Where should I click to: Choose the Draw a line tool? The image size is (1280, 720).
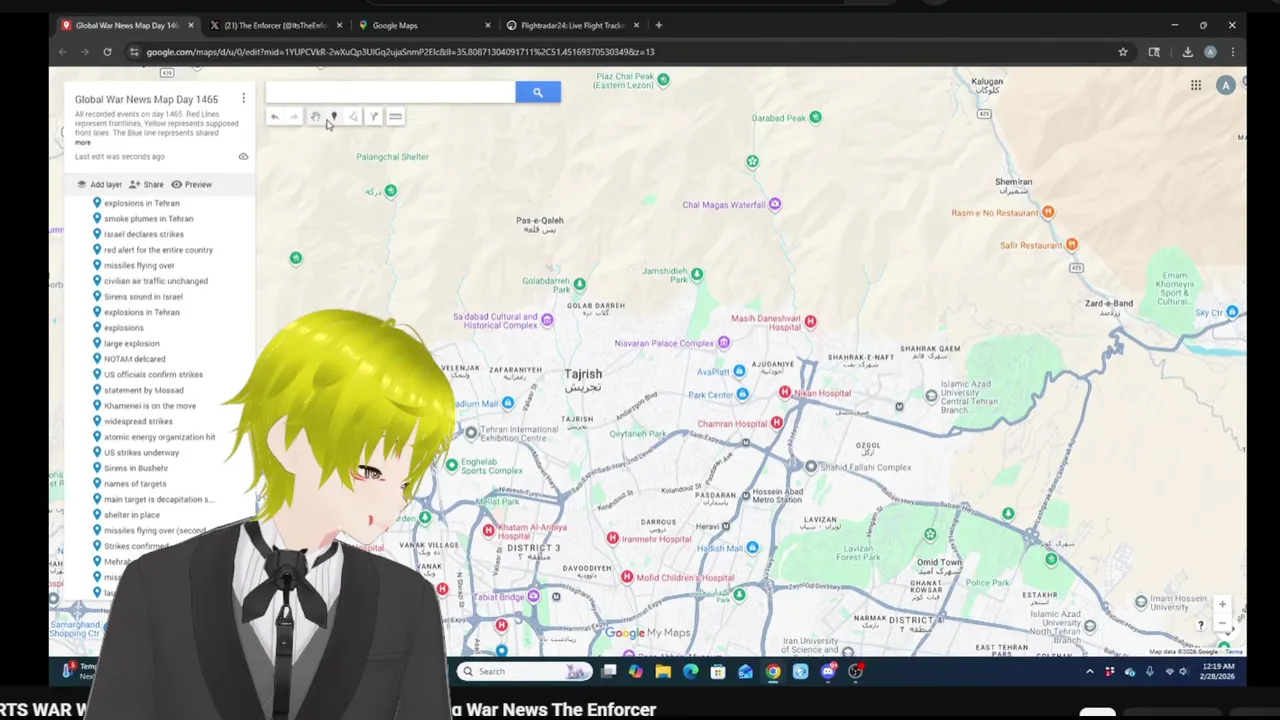[x=353, y=117]
